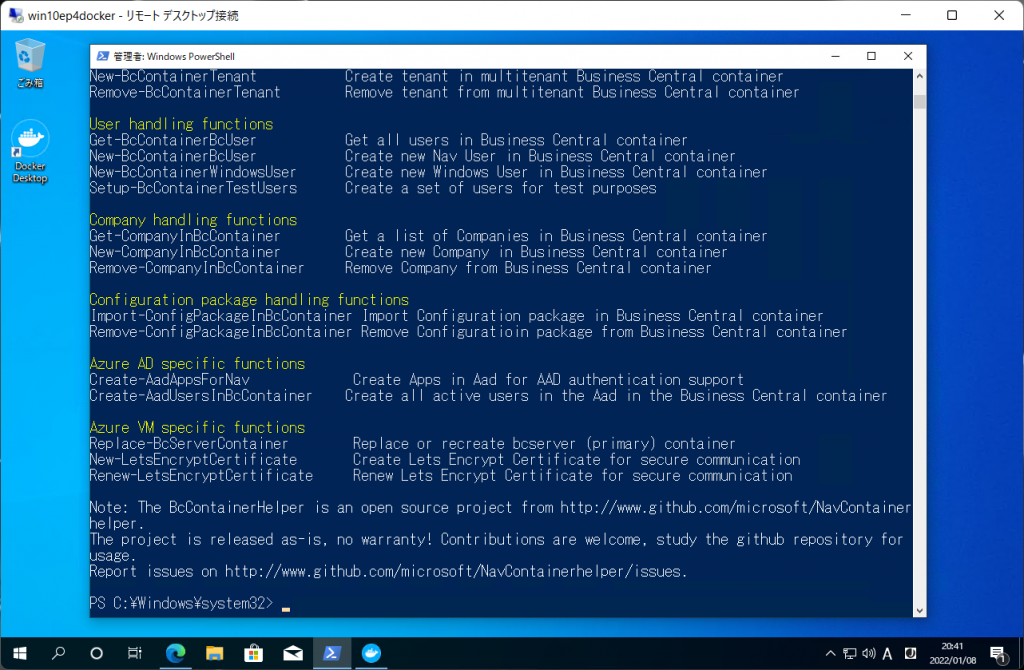Viewport: 1024px width, 670px height.
Task: Minimize the Remote Desktop window
Action: point(905,15)
